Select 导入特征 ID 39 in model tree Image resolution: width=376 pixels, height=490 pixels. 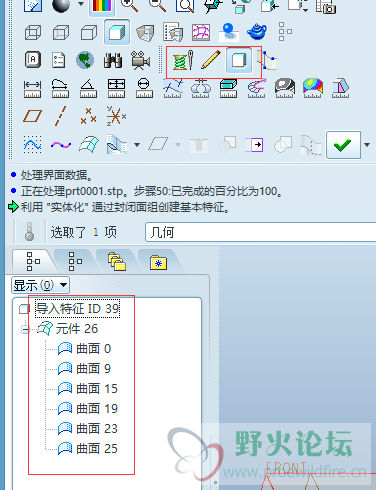[x=77, y=309]
